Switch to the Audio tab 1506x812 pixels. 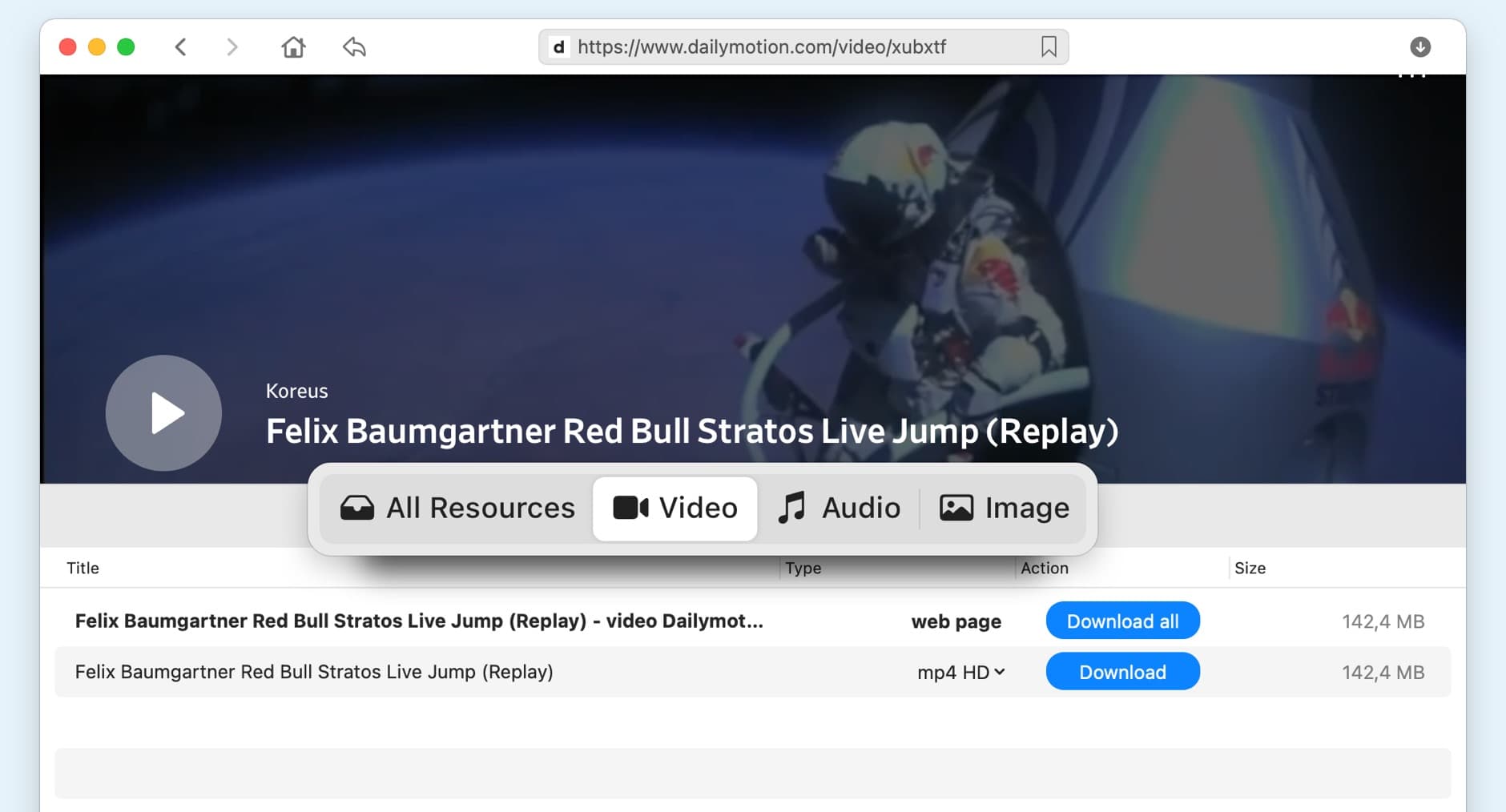pyautogui.click(x=839, y=509)
